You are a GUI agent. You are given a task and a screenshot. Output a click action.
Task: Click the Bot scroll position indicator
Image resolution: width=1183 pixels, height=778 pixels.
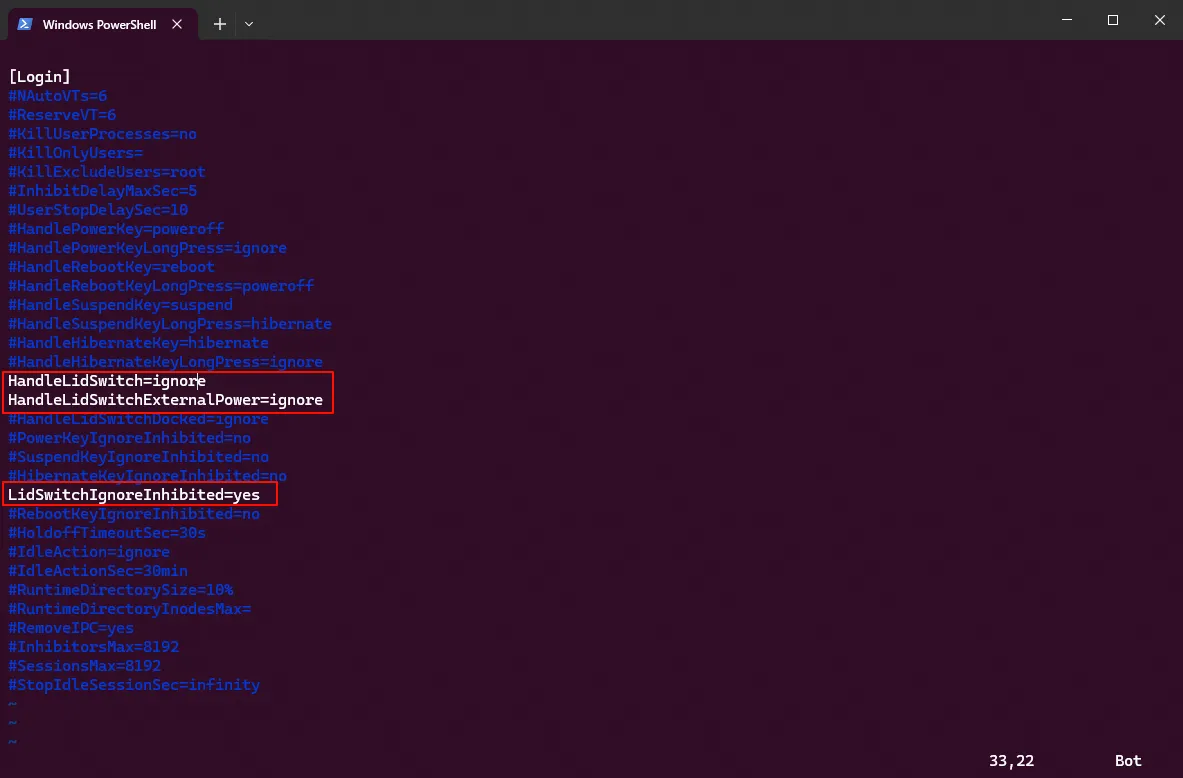[1128, 761]
